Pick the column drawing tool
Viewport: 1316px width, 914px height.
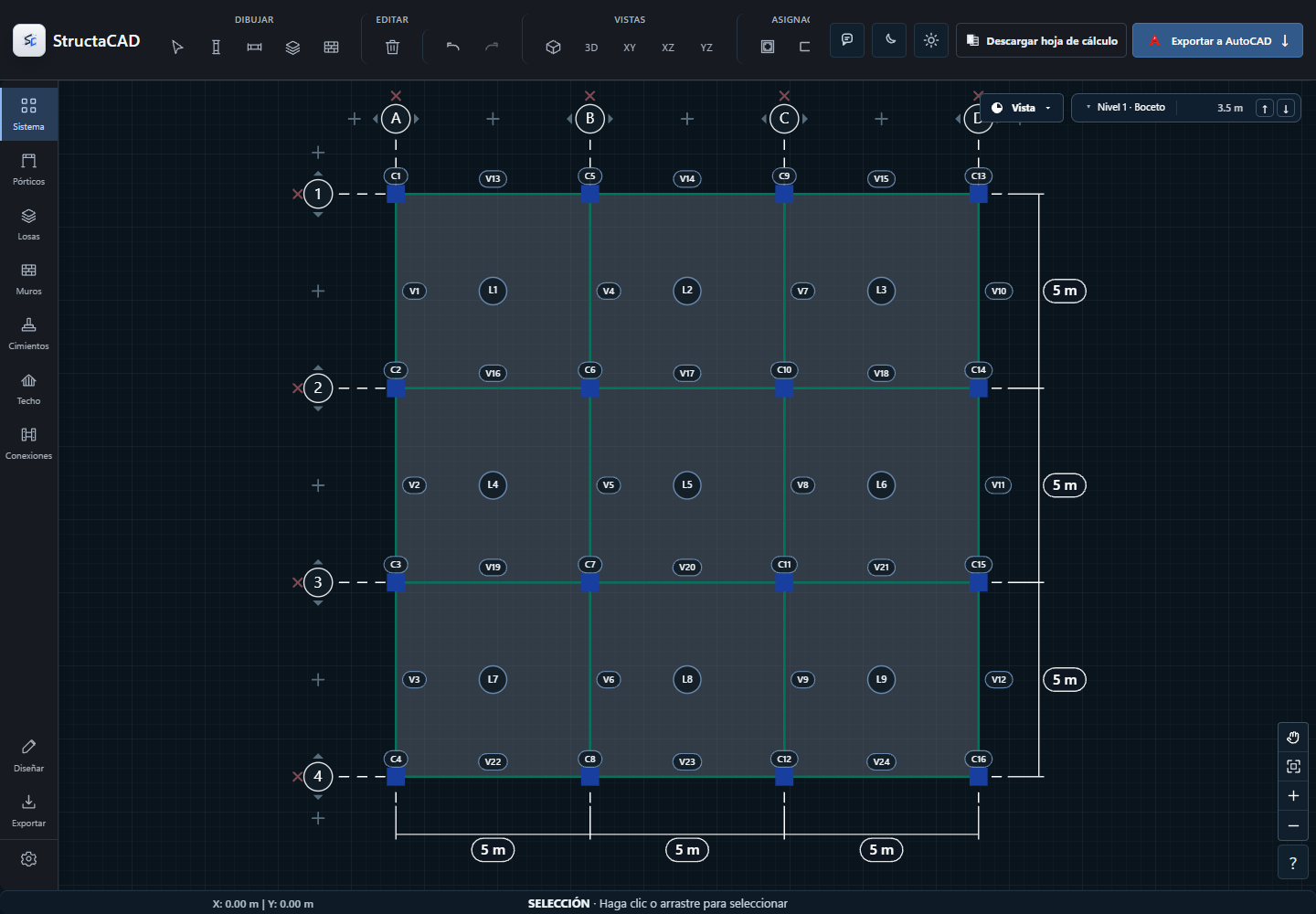point(216,47)
